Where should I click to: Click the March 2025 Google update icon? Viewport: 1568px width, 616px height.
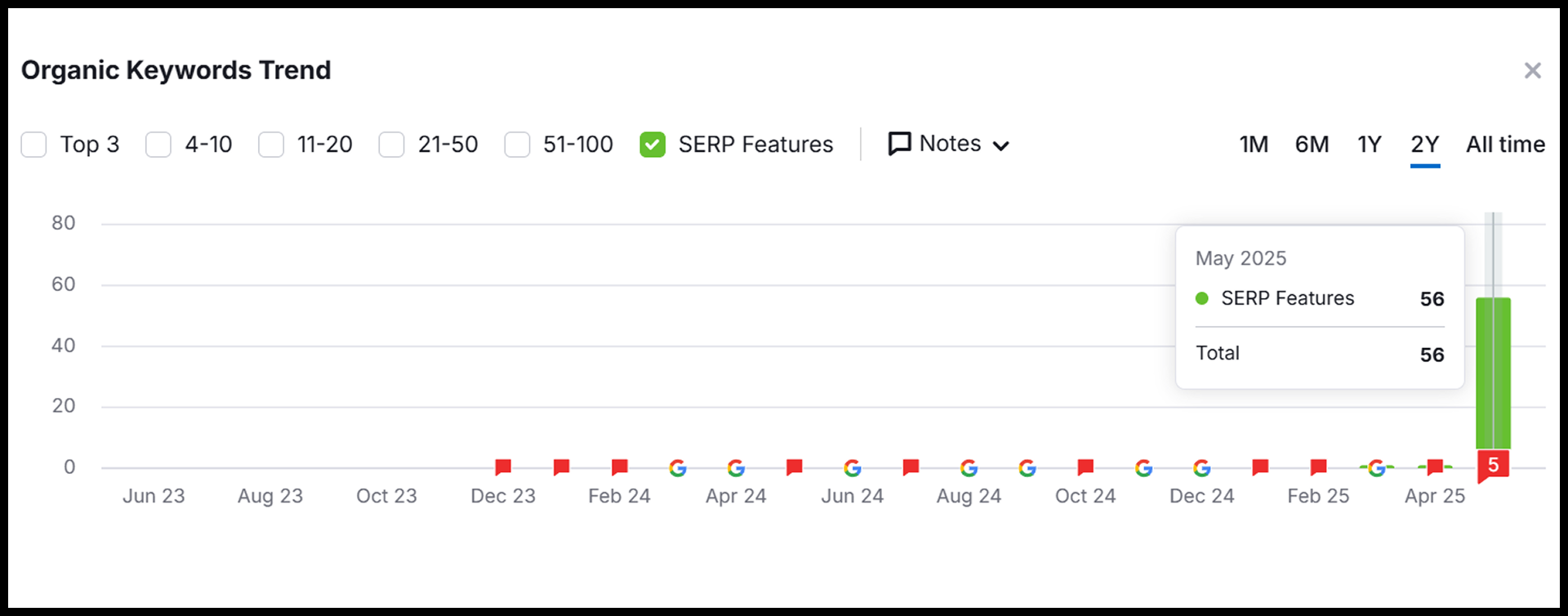[x=1377, y=468]
